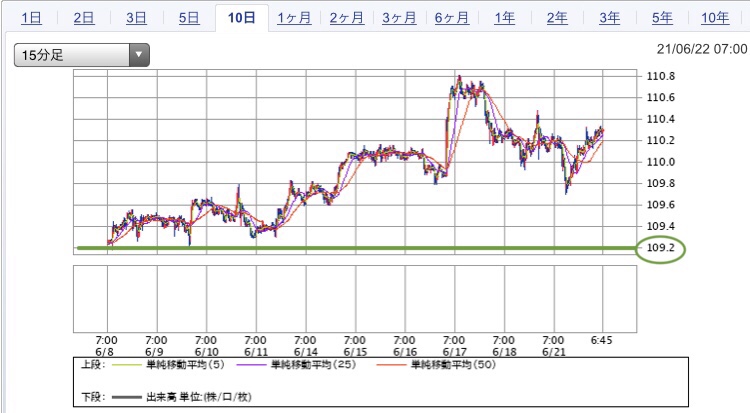This screenshot has width=750, height=413.
Task: Click inside the empty volume chart panel
Action: [355, 299]
